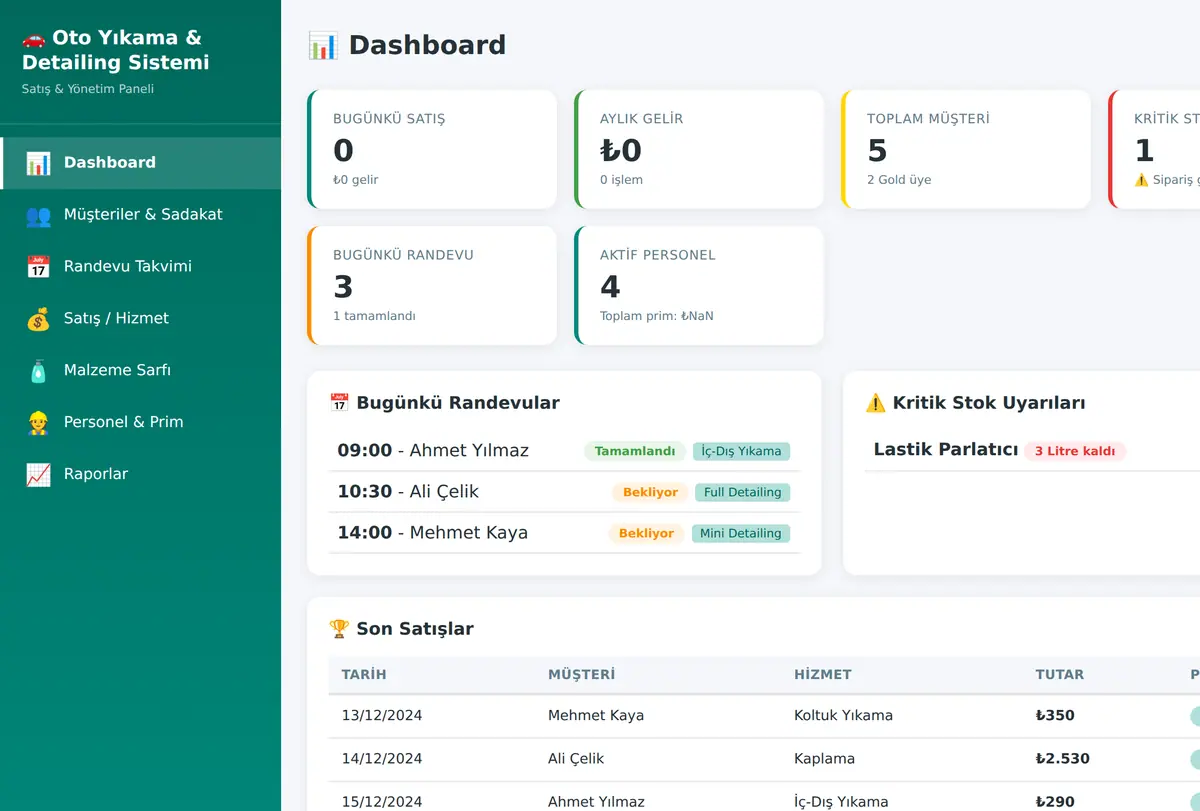The image size is (1200, 811).
Task: Go to Randevu Takvimi page
Action: click(140, 267)
